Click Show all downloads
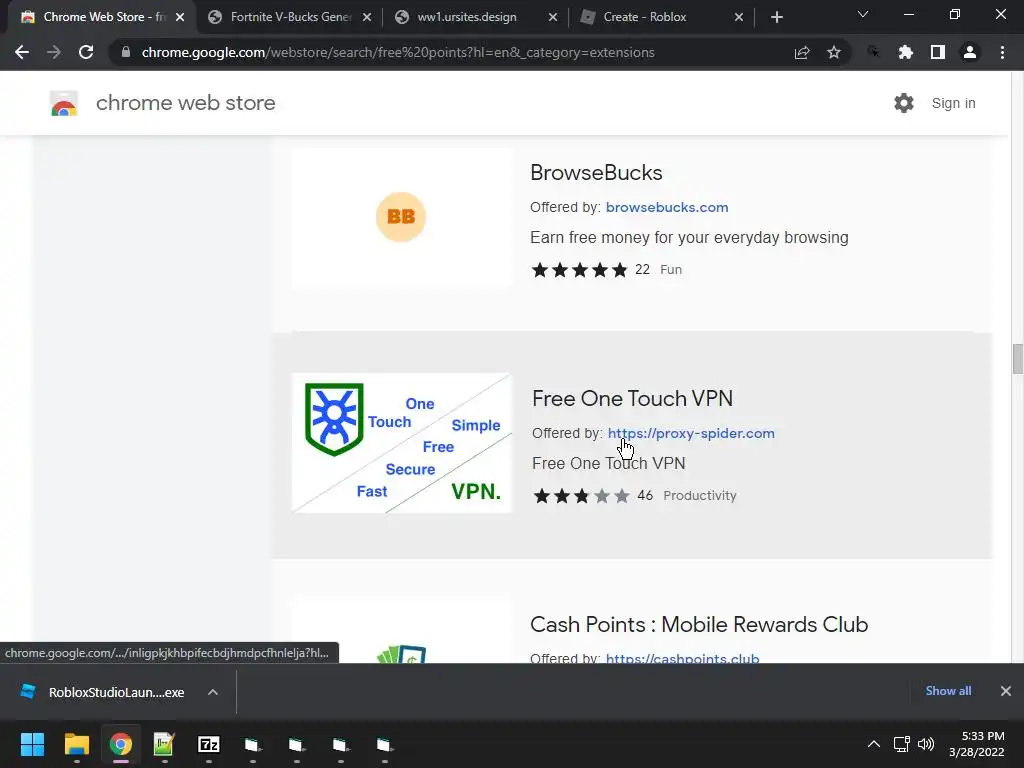The image size is (1024, 768). [x=948, y=691]
